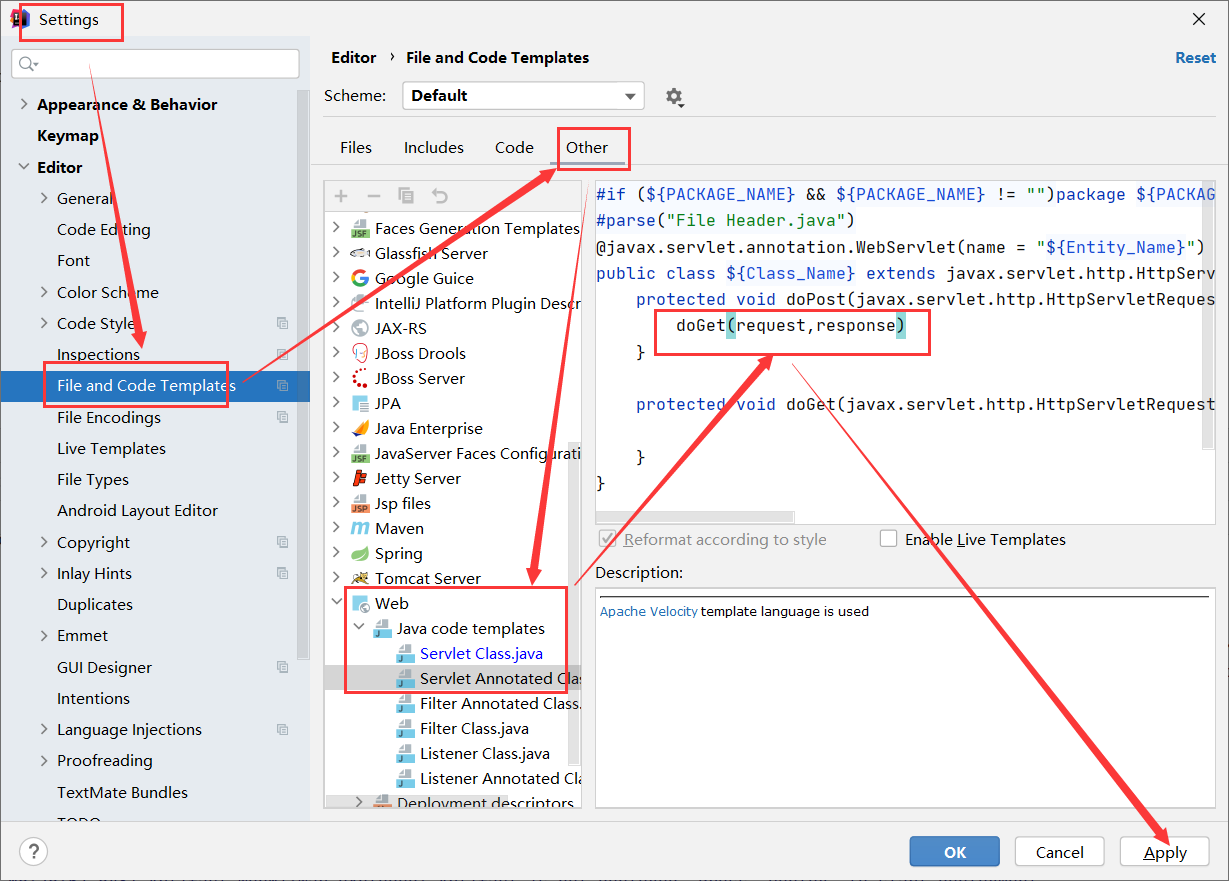Switch to the Includes tab

(x=434, y=147)
